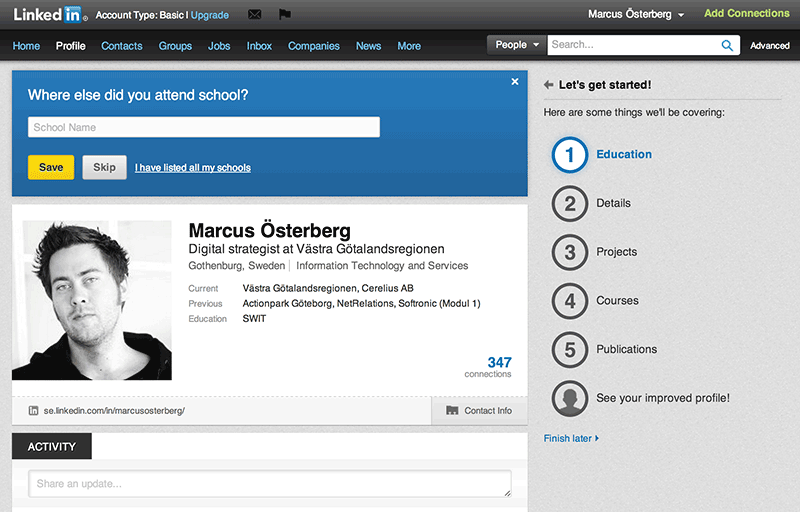The width and height of the screenshot is (800, 512).
Task: Open the Inbox menu
Action: click(x=259, y=46)
